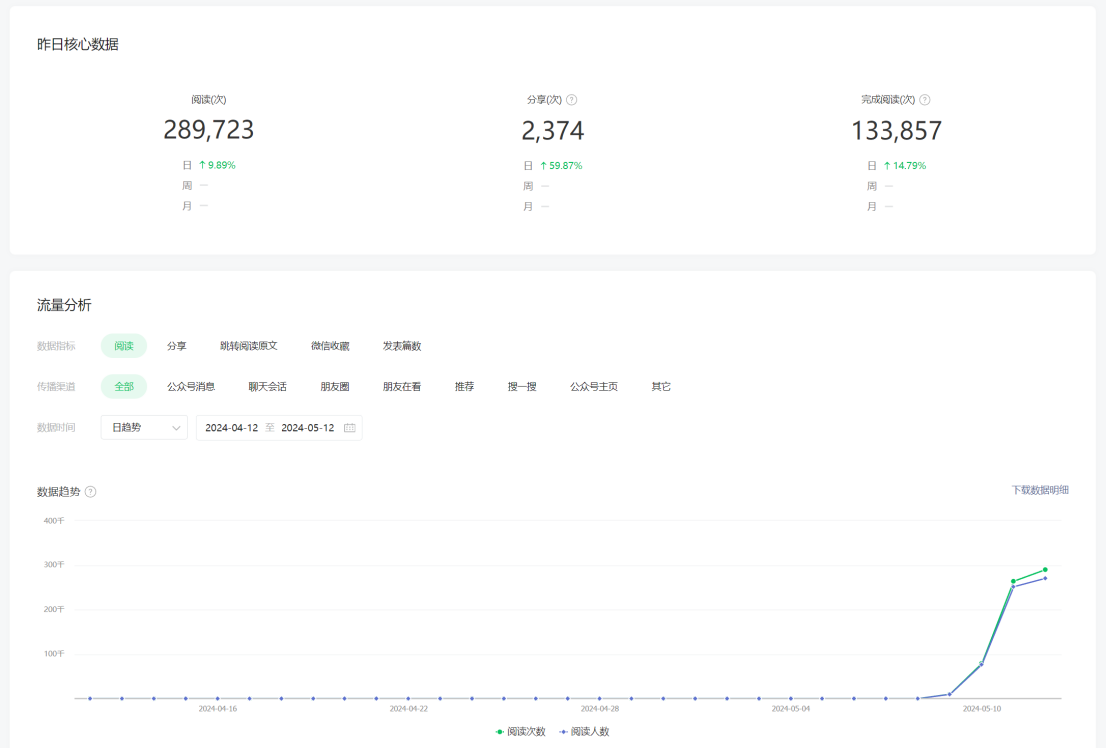Select 搜一搜 channel filter

[x=522, y=386]
